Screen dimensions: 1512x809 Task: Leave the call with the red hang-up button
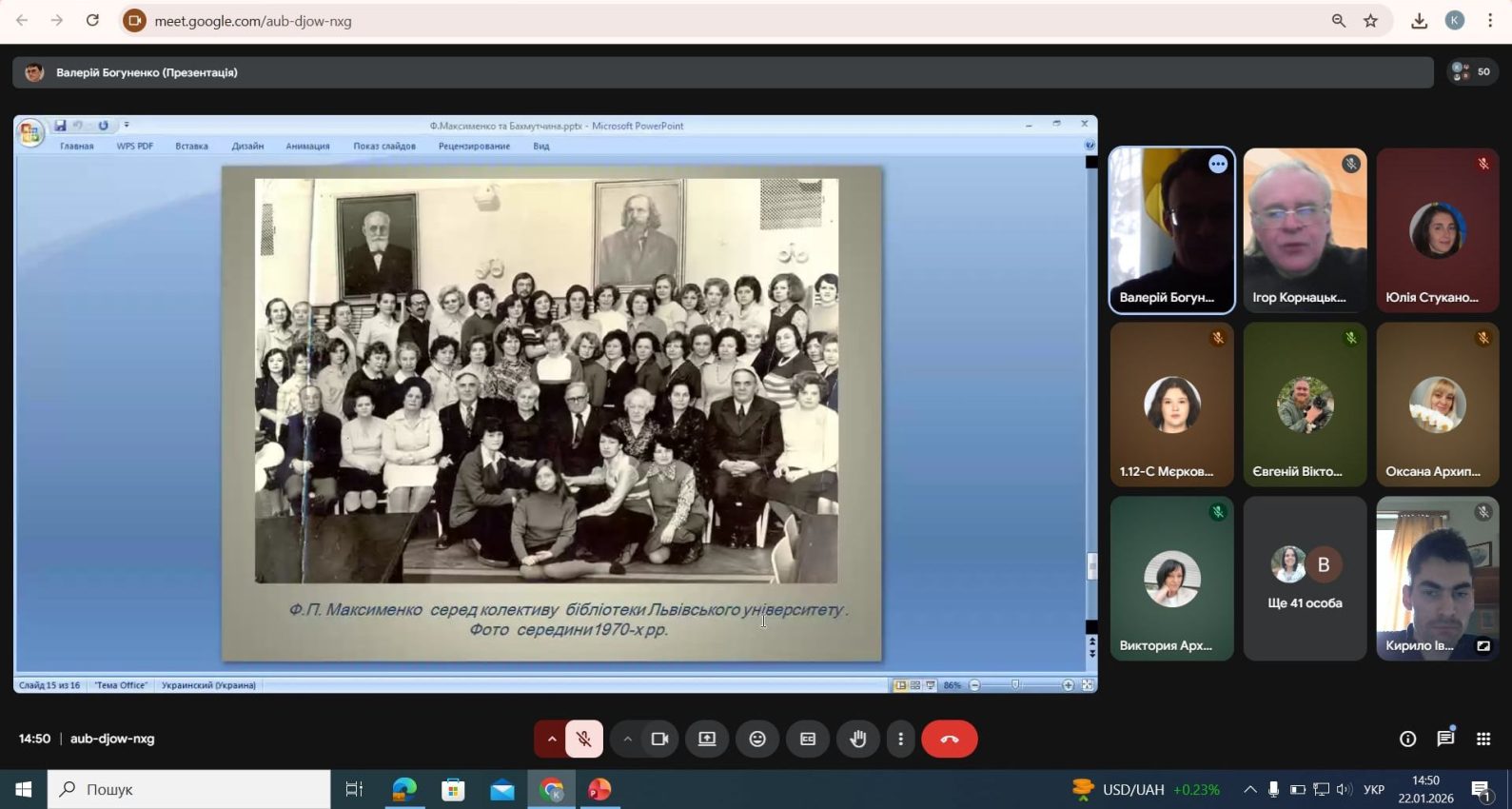[949, 740]
